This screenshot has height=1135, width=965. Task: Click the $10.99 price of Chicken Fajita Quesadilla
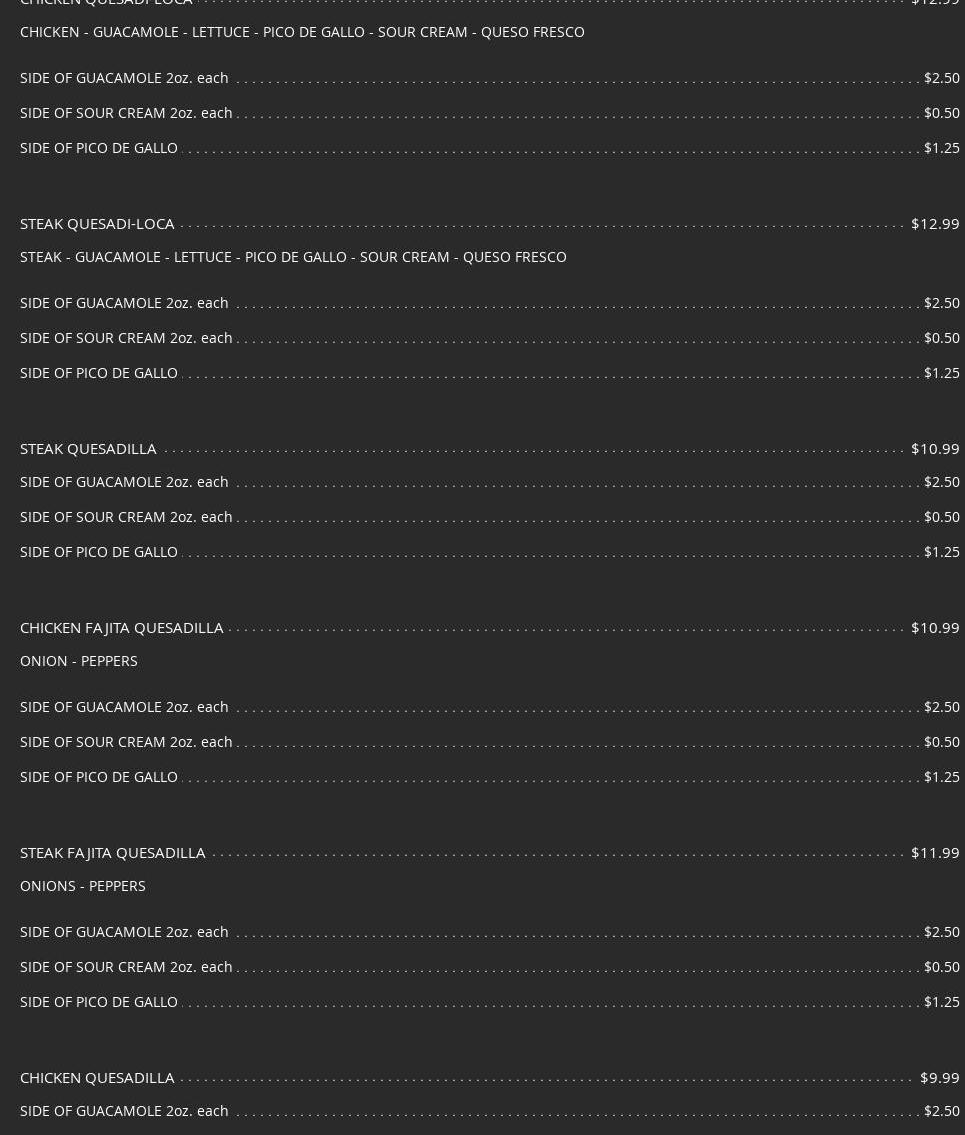[x=935, y=628]
